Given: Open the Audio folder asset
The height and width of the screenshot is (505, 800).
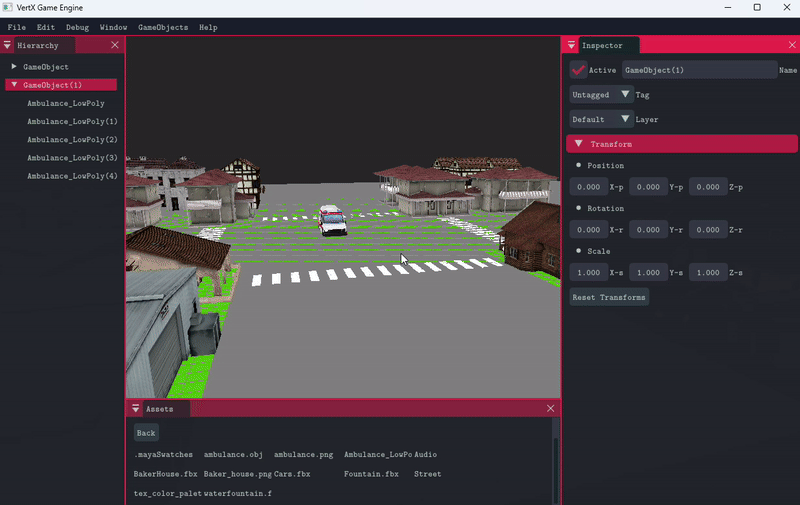Looking at the screenshot, I should pos(426,454).
